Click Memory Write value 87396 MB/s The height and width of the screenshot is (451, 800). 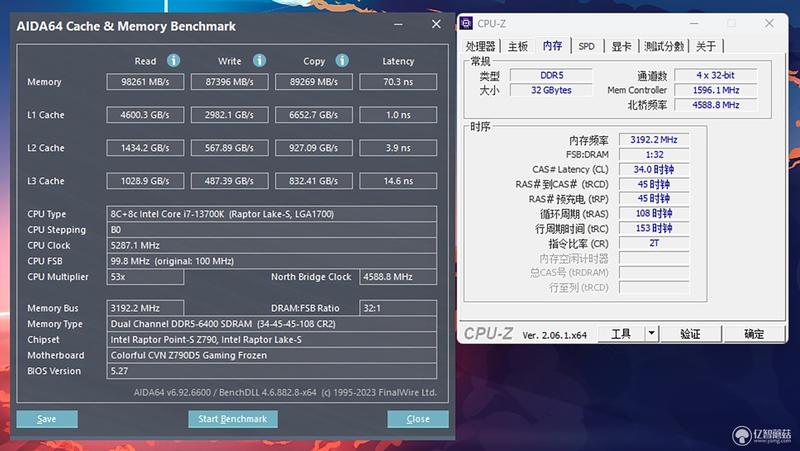[230, 82]
